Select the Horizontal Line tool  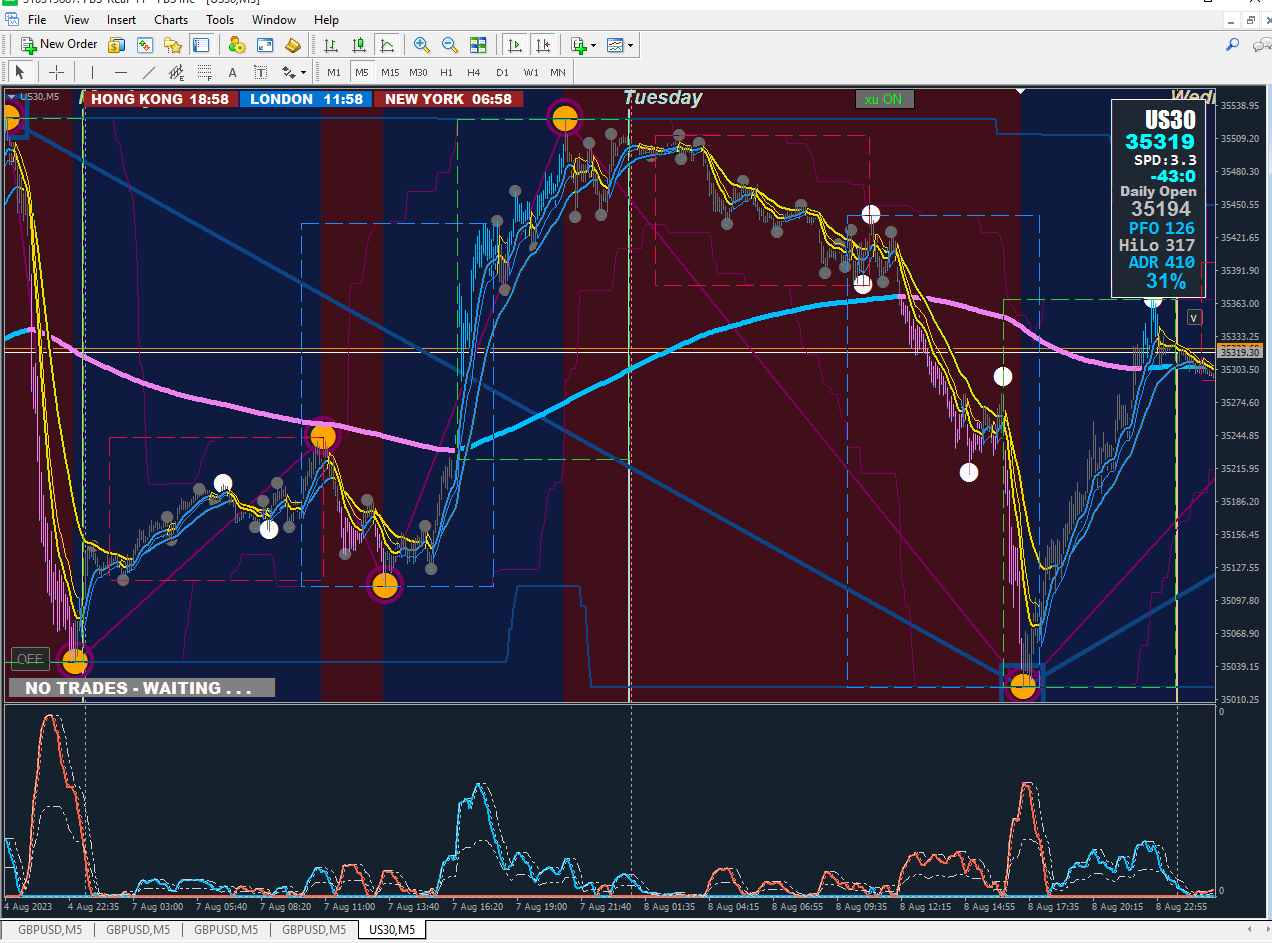(x=121, y=72)
